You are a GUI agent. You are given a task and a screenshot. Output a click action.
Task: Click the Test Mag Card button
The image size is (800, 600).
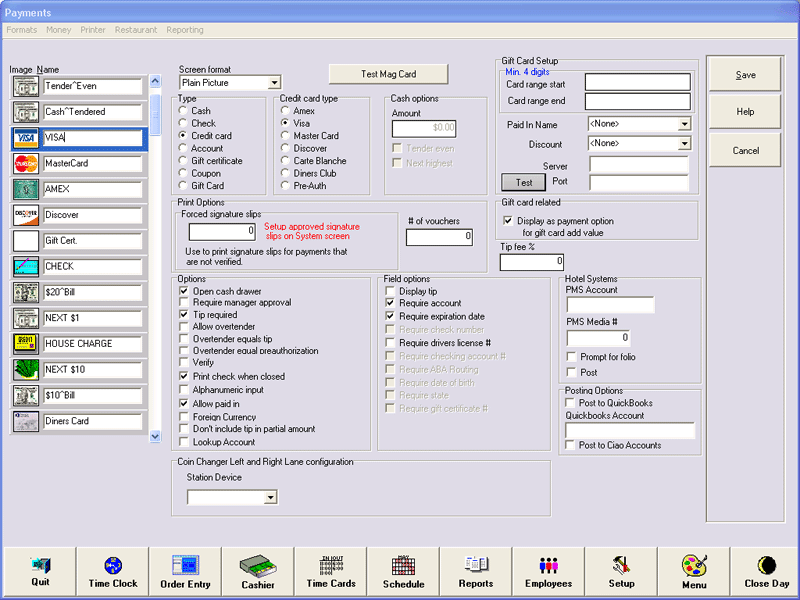pyautogui.click(x=388, y=74)
